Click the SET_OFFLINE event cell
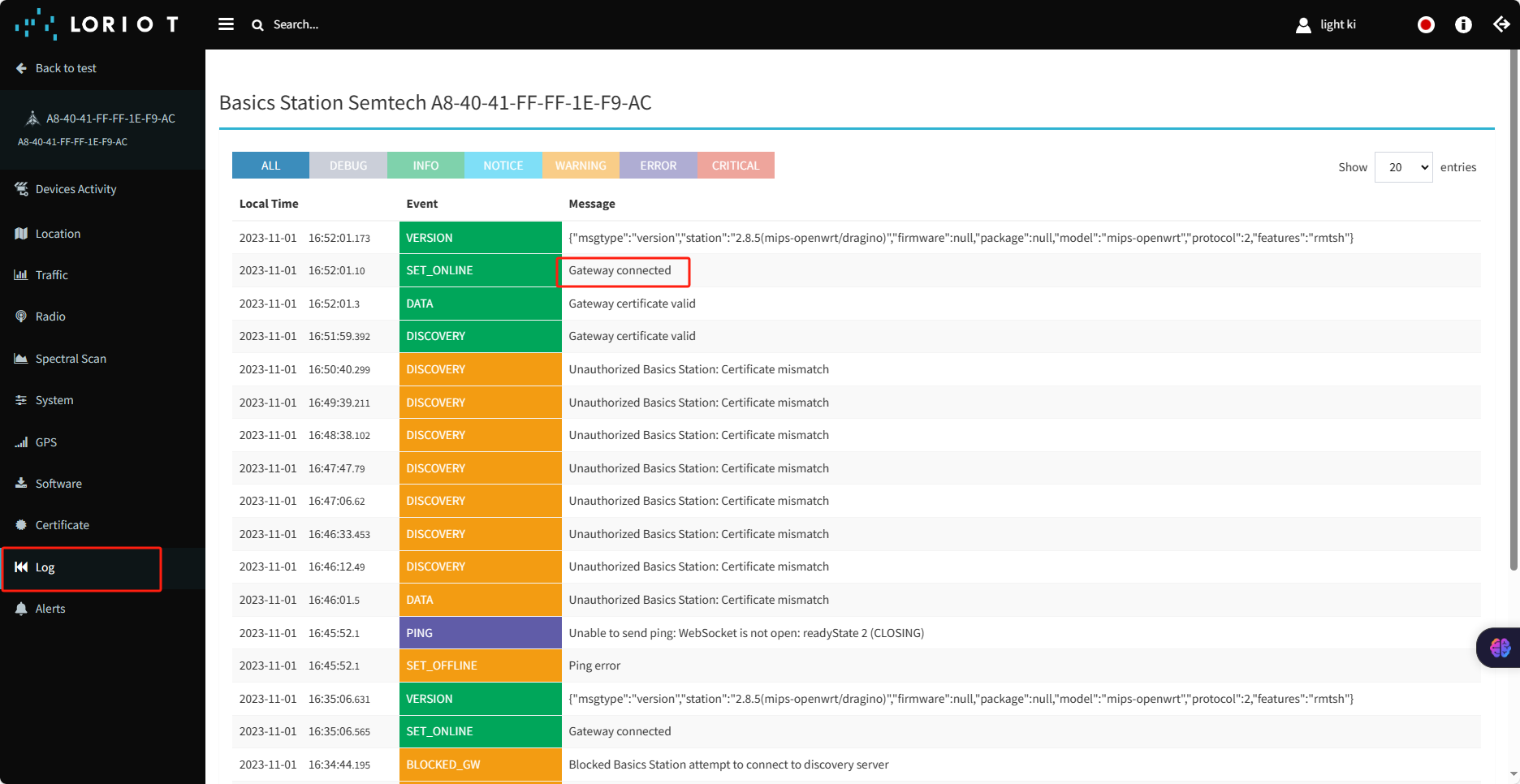Viewport: 1520px width, 784px height. (x=480, y=666)
